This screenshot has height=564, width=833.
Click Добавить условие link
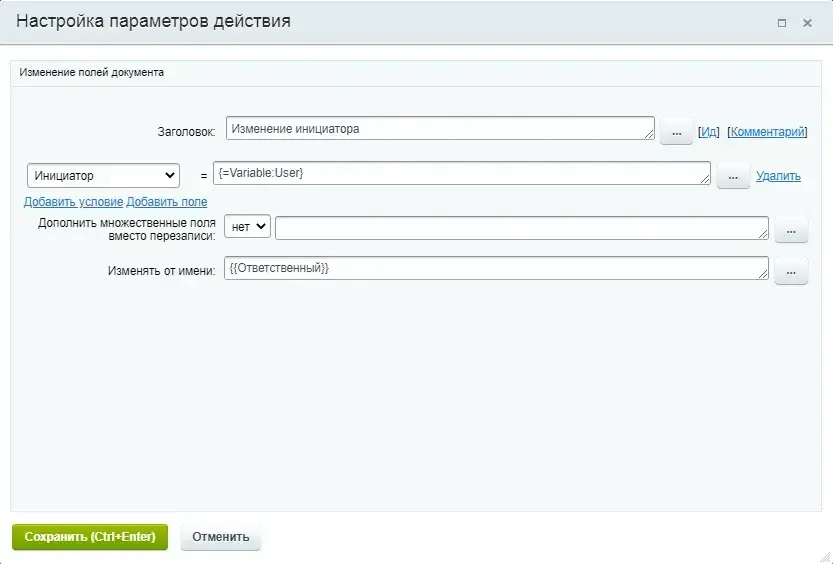coord(73,202)
